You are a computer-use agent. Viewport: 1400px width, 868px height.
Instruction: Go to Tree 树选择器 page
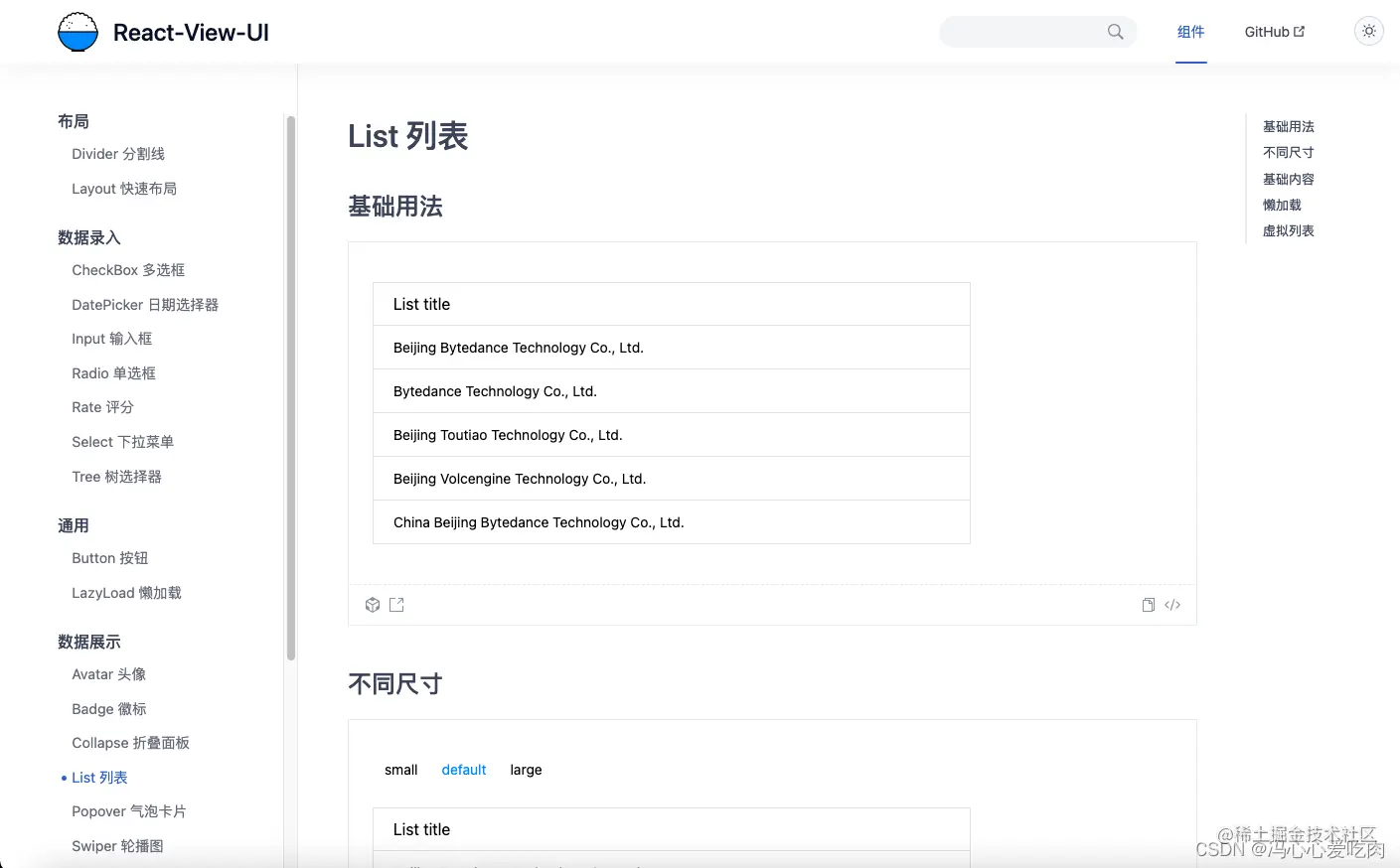coord(116,477)
